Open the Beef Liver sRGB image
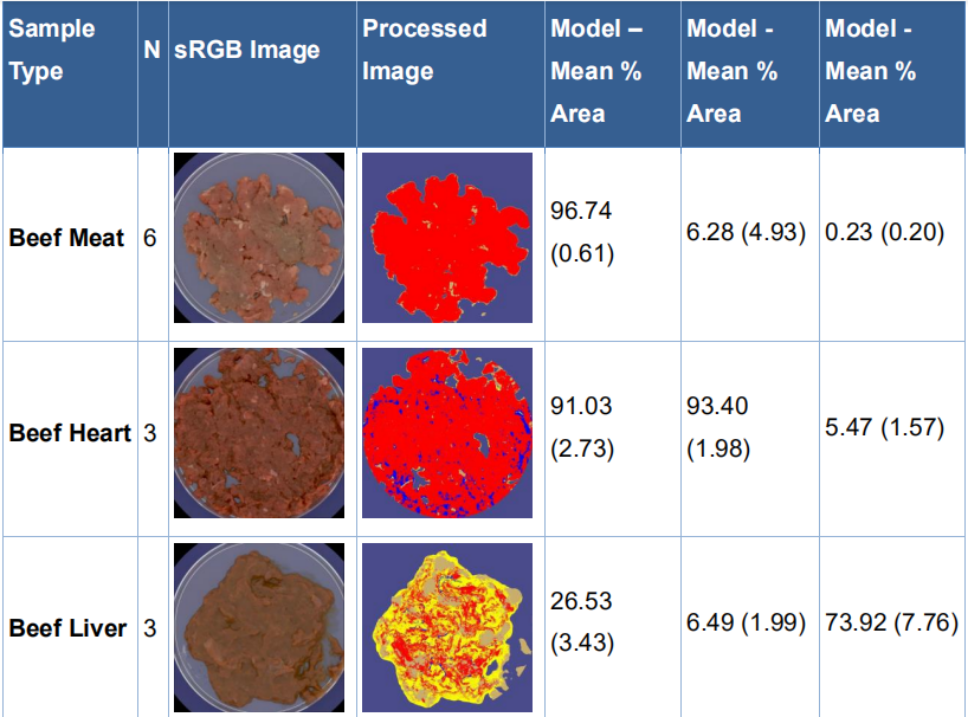The image size is (968, 717). 260,628
